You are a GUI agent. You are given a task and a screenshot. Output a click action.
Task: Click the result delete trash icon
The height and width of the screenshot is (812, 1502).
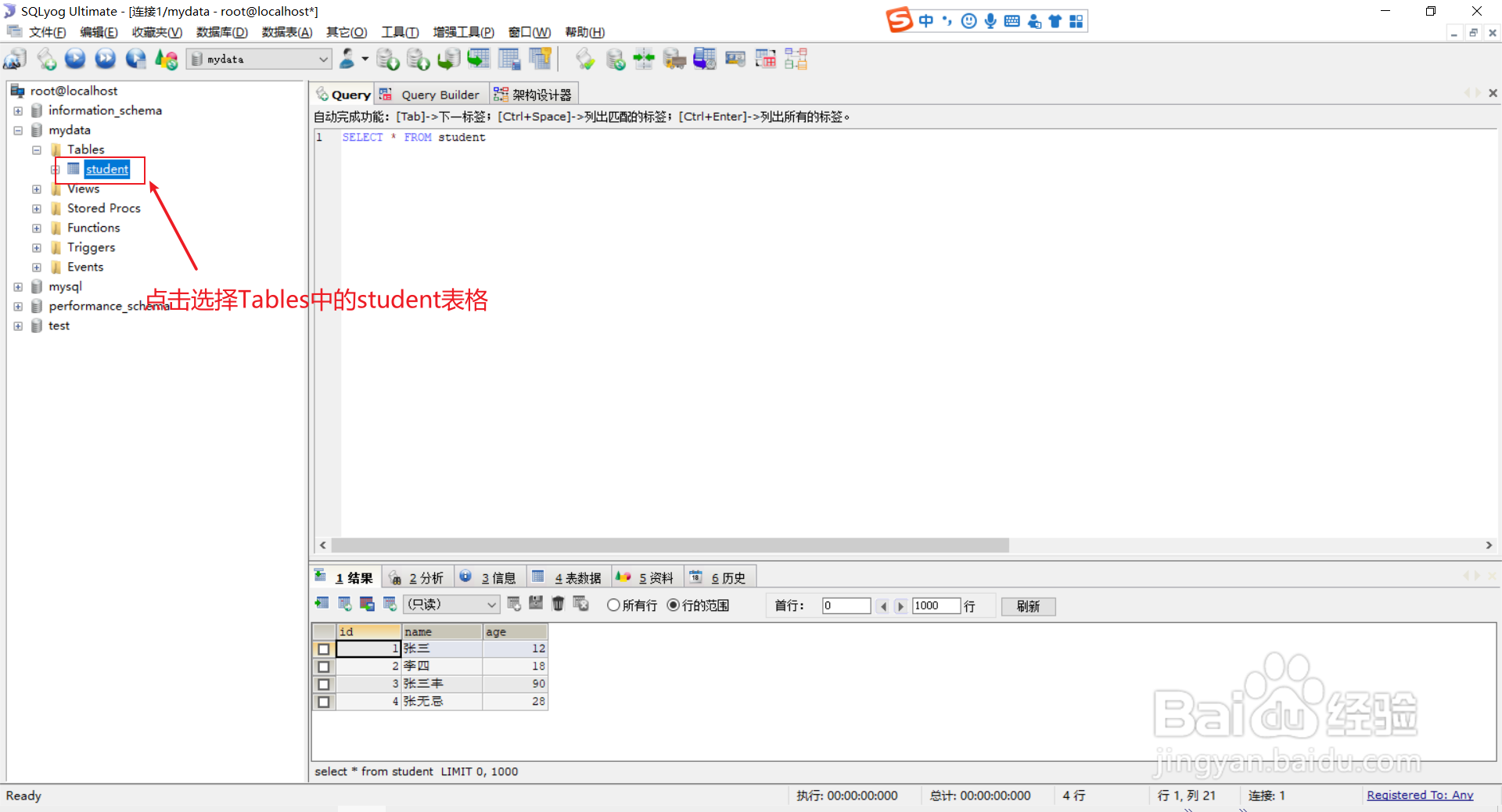pos(558,604)
